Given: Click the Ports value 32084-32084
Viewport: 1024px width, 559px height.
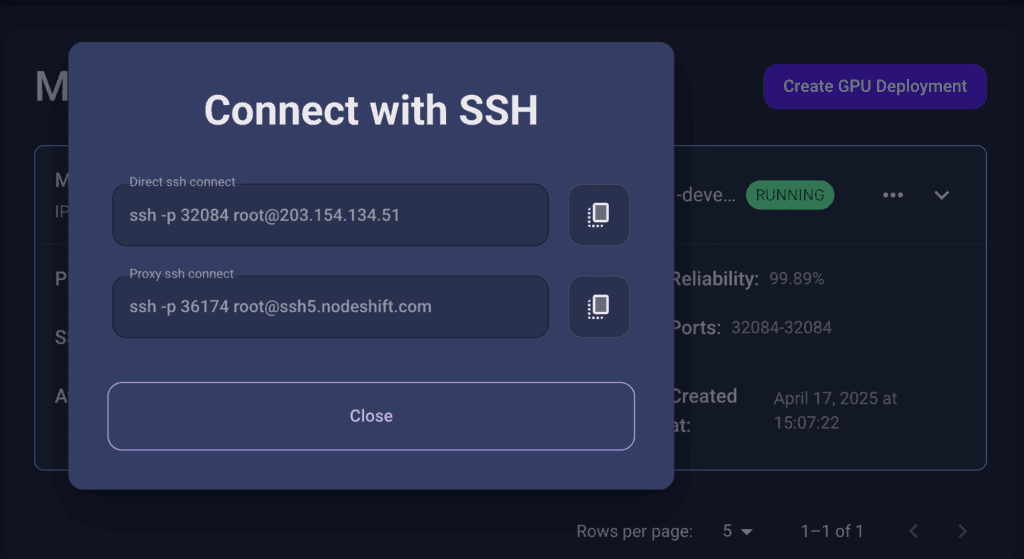Looking at the screenshot, I should pos(781,327).
